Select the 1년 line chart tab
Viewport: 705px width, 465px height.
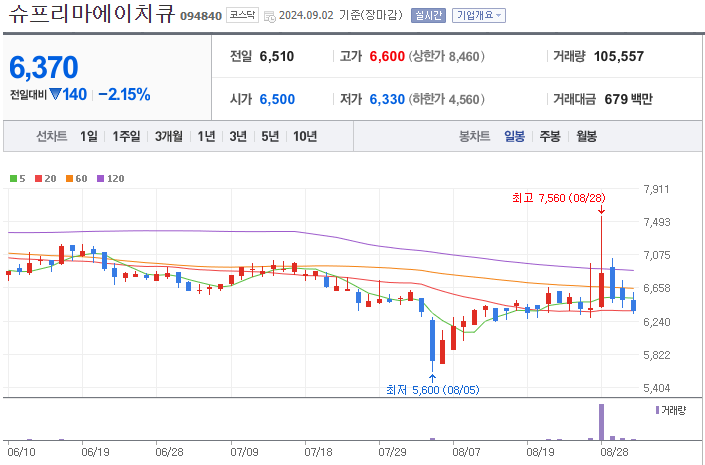[206, 136]
